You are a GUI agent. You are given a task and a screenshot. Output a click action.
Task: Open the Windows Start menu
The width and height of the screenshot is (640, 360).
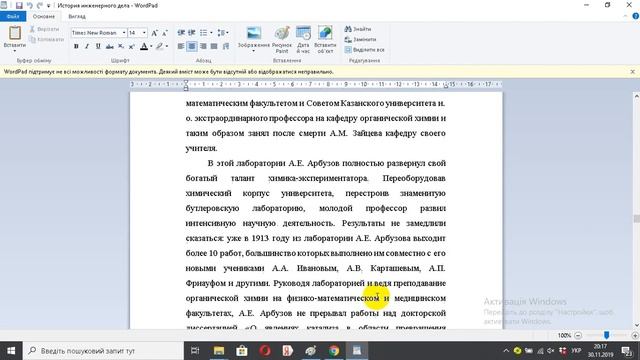click(11, 351)
